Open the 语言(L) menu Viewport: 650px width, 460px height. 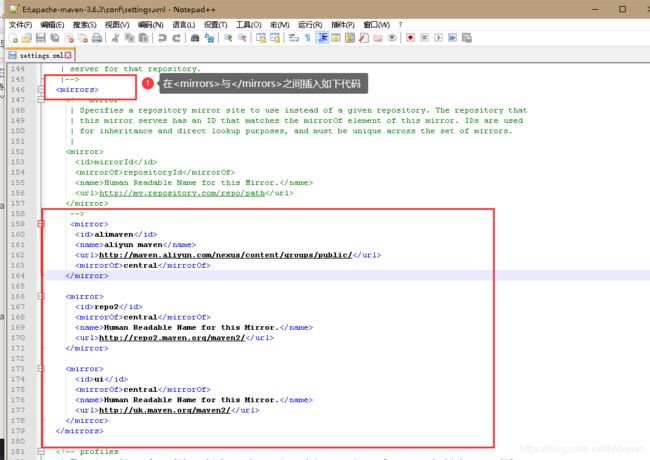(x=184, y=25)
